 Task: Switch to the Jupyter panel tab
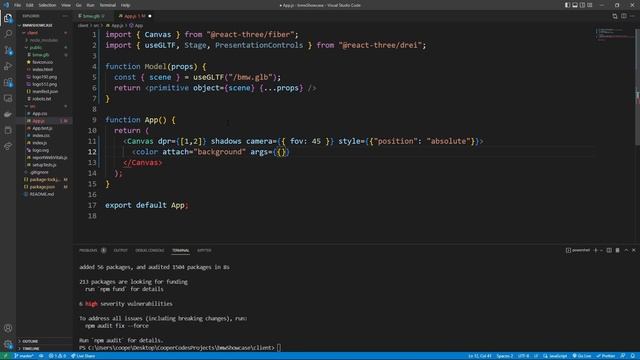(x=204, y=250)
